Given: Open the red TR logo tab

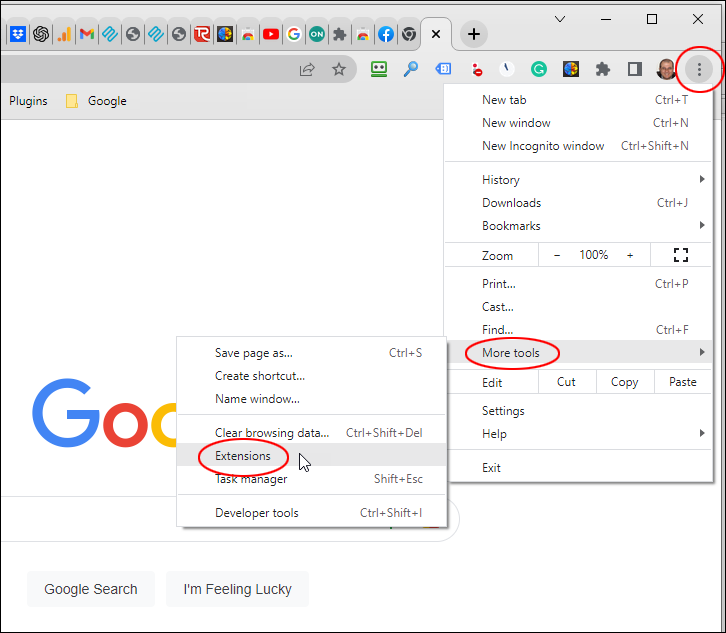Looking at the screenshot, I should point(202,34).
